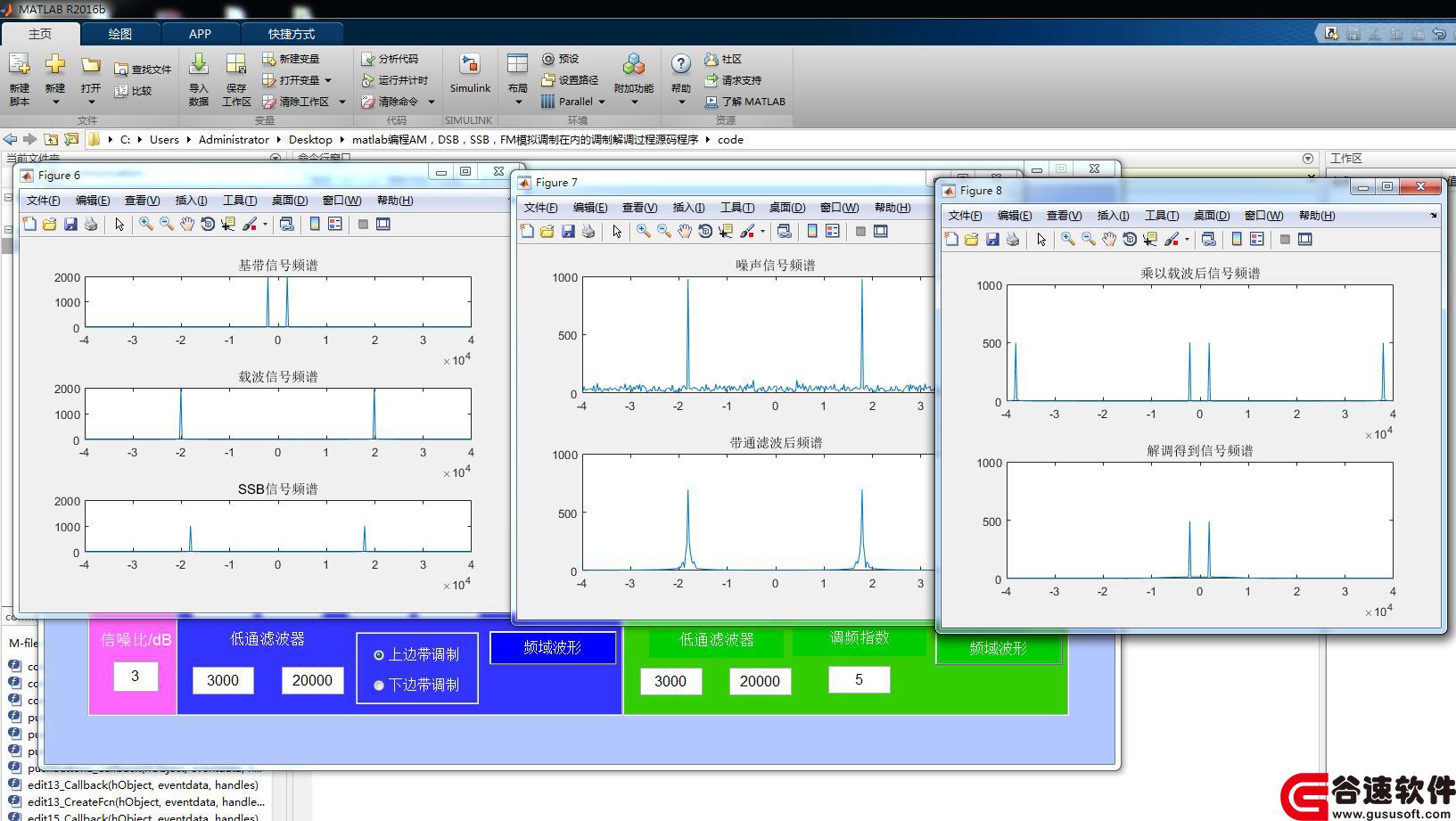Select the Data Cursor tool in Figure 7
This screenshot has height=821, width=1456.
coord(726,231)
